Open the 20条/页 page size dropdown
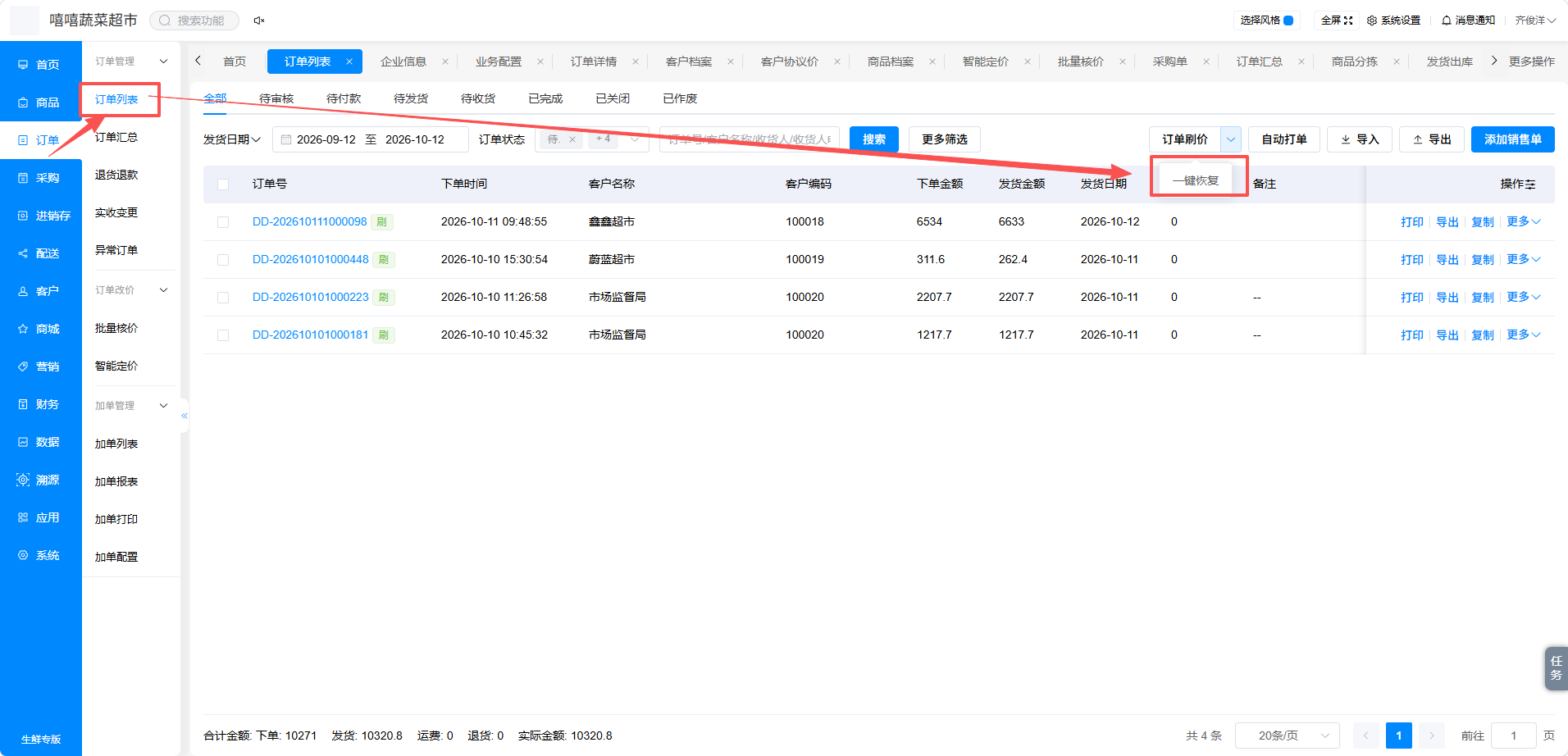1568x756 pixels. 1287,736
